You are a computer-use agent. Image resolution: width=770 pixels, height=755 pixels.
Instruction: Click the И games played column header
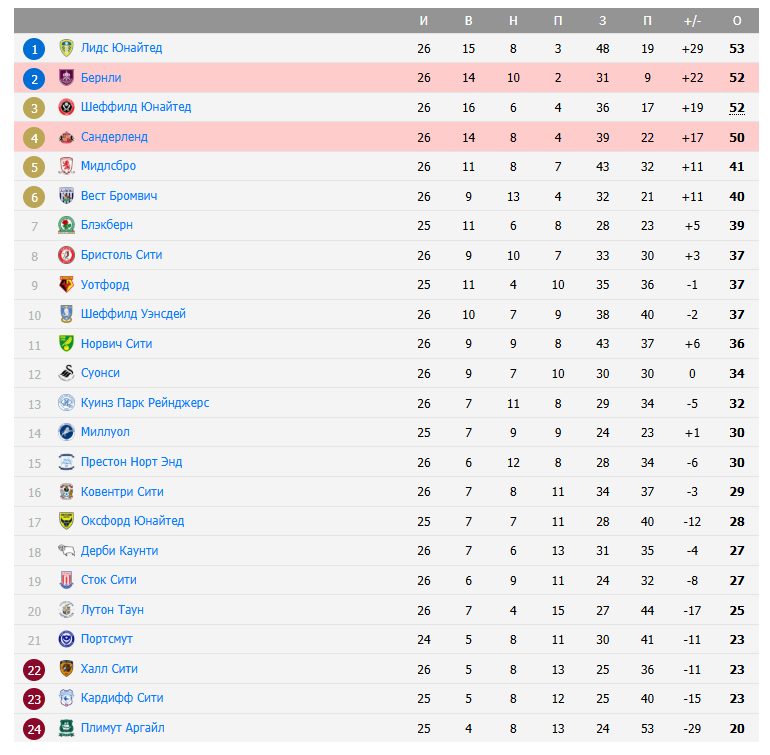[424, 21]
